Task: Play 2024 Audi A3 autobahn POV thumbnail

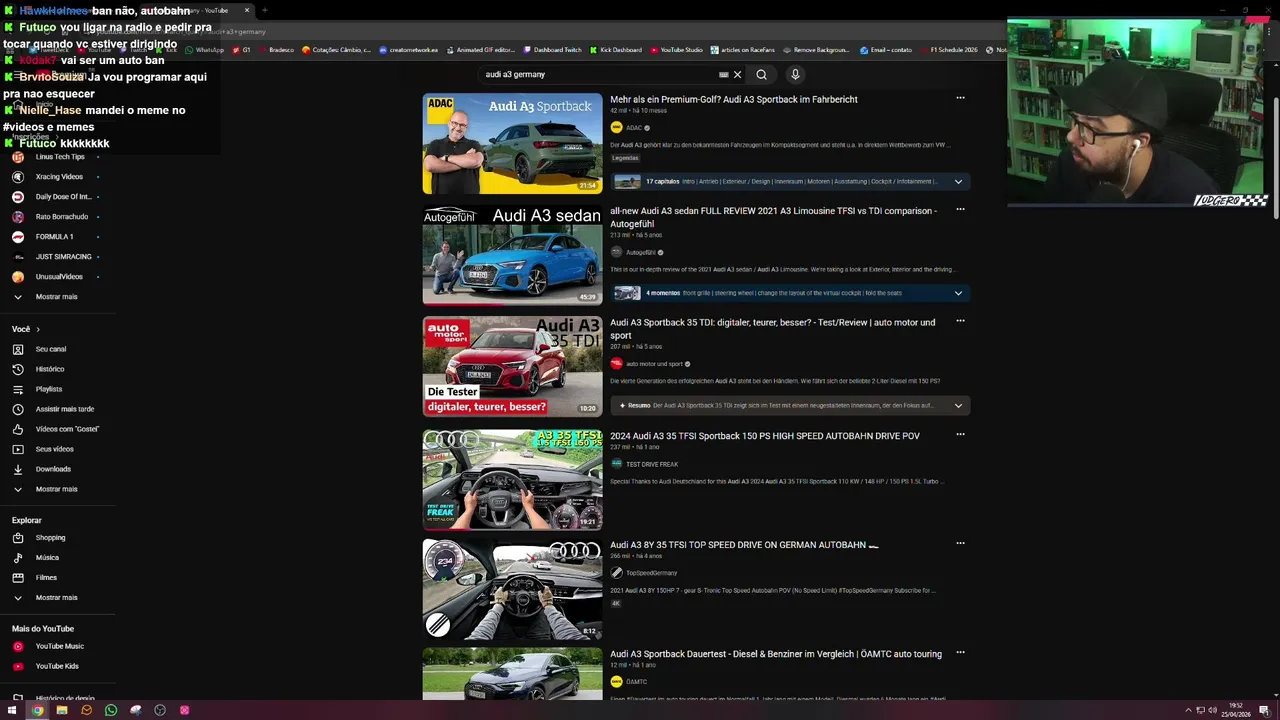Action: [x=512, y=480]
